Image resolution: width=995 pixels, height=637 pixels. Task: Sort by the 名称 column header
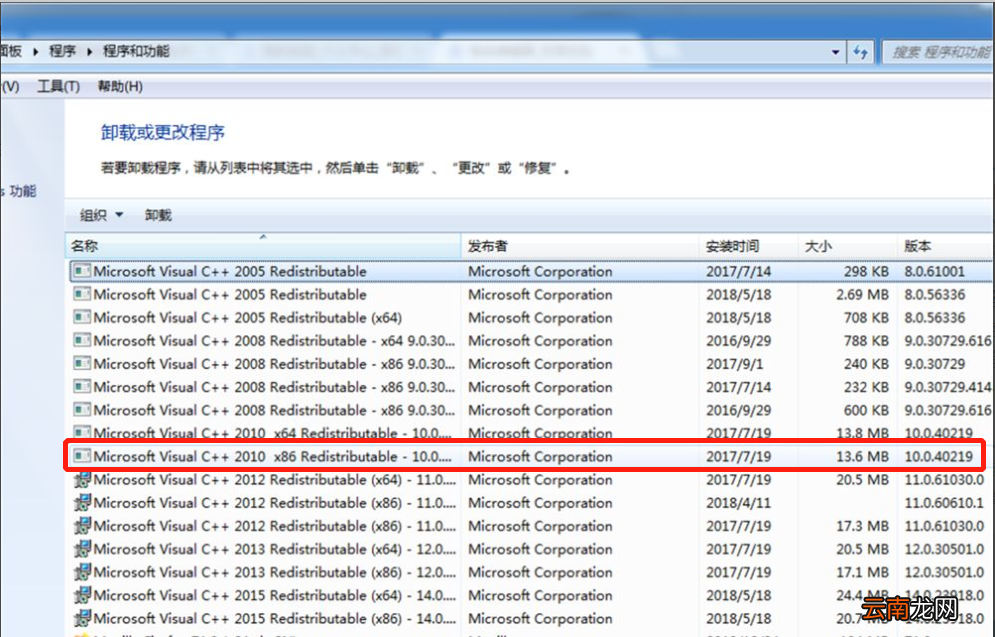click(263, 246)
